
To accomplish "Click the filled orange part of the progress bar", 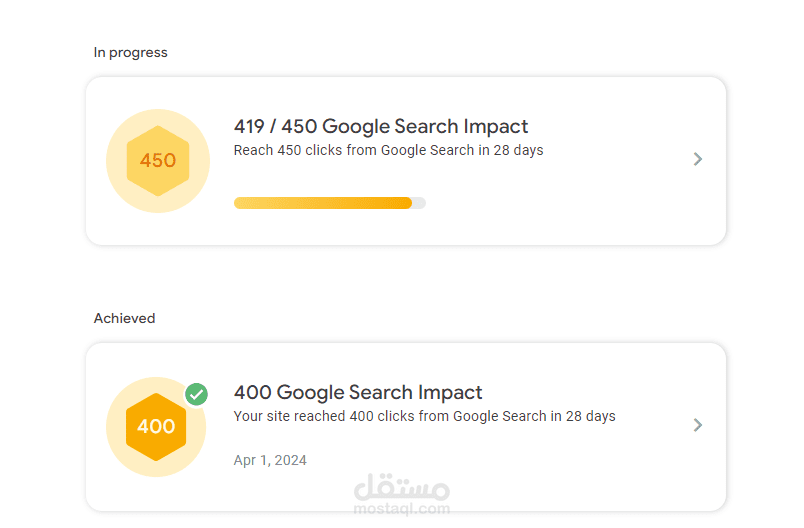I will 322,203.
